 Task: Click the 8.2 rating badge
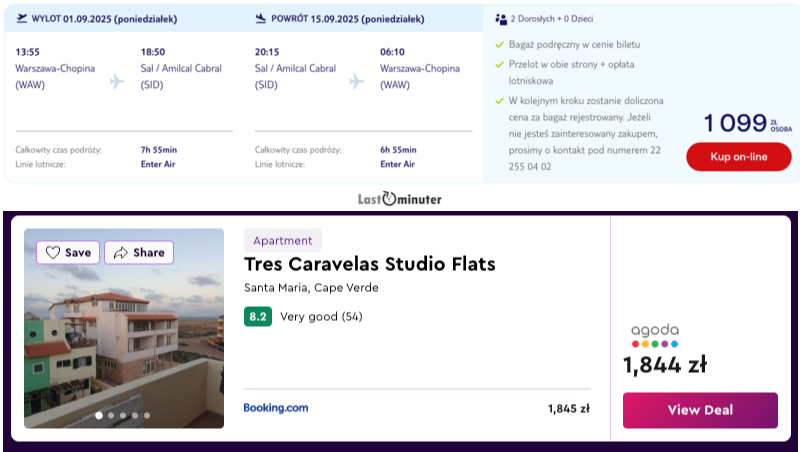click(x=258, y=317)
